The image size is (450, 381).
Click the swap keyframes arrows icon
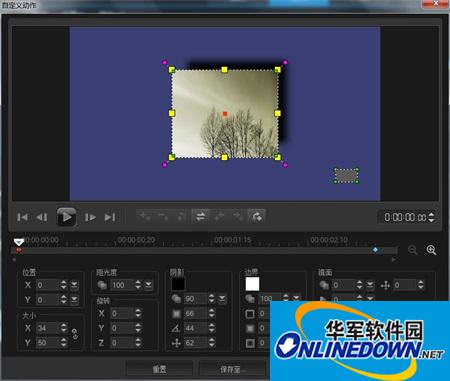tap(200, 217)
